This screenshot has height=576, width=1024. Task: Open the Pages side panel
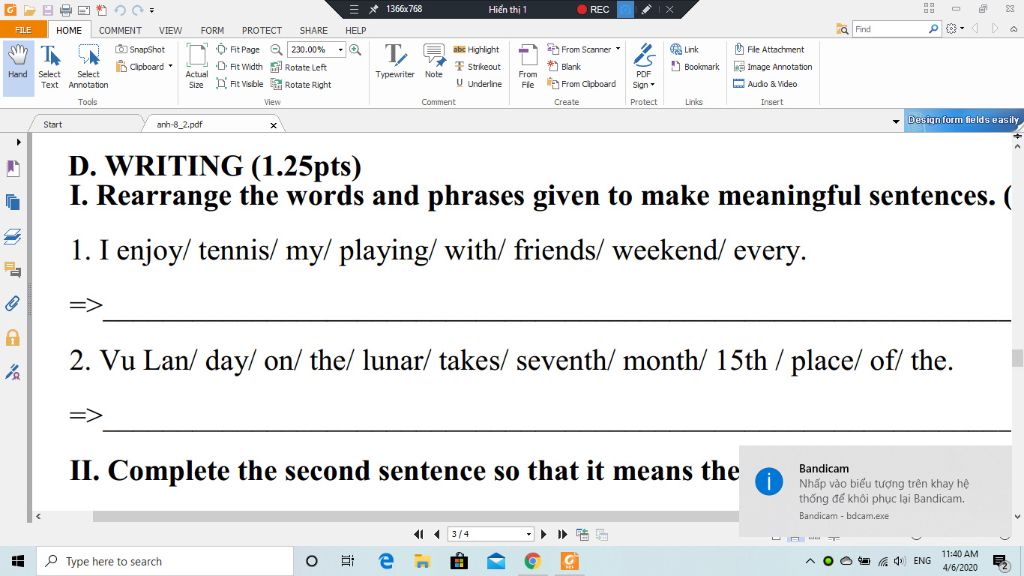(x=12, y=202)
